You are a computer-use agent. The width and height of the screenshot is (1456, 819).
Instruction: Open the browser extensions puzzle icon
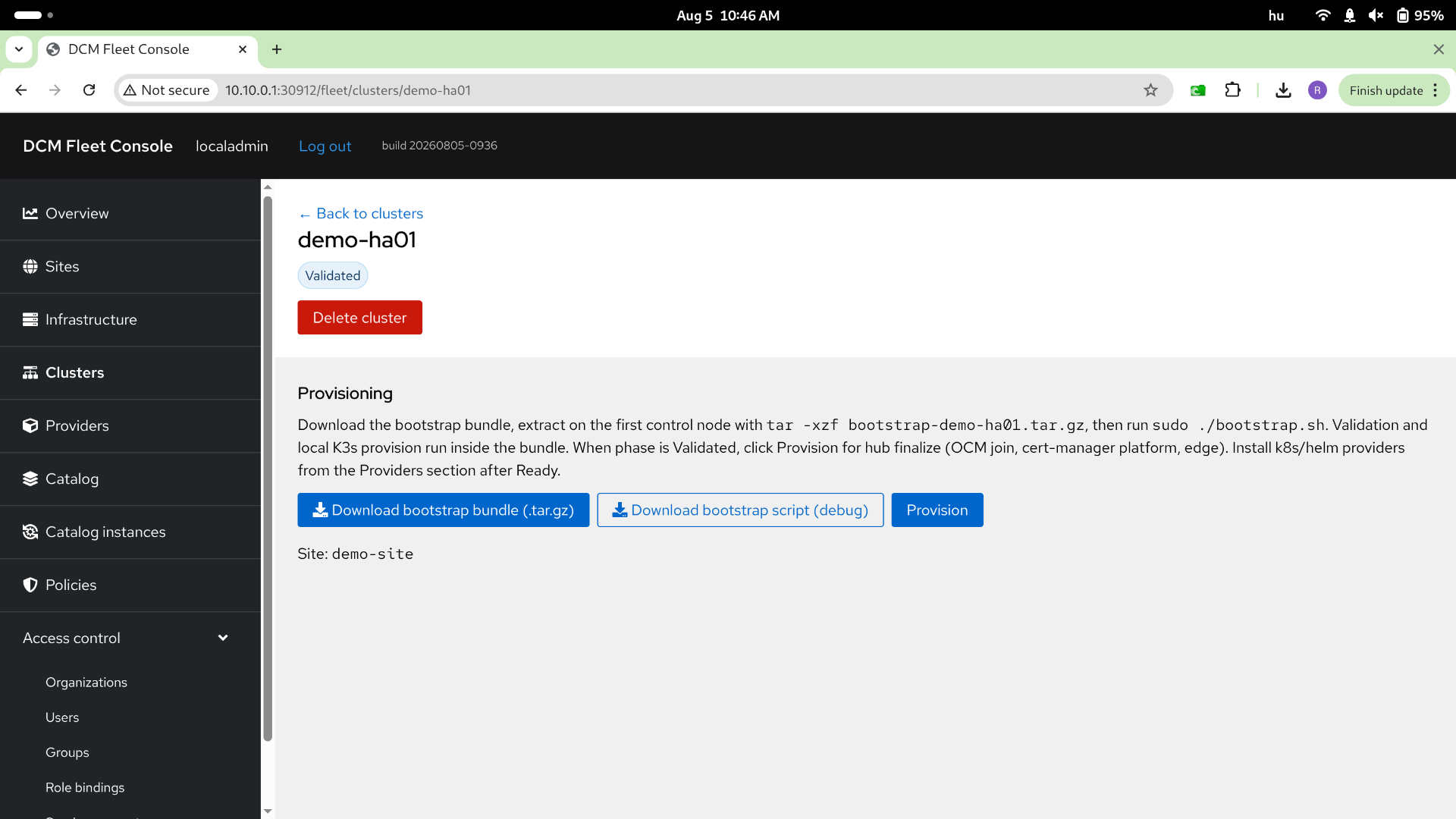click(1233, 90)
